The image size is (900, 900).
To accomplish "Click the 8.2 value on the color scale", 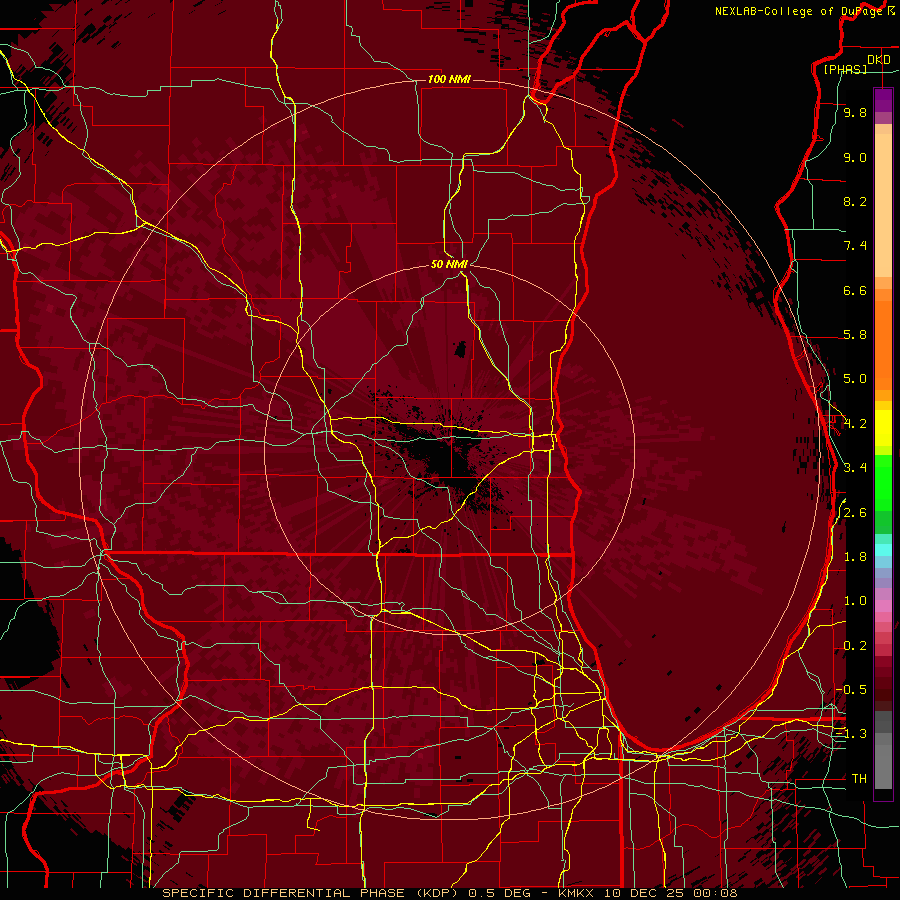I will point(855,201).
